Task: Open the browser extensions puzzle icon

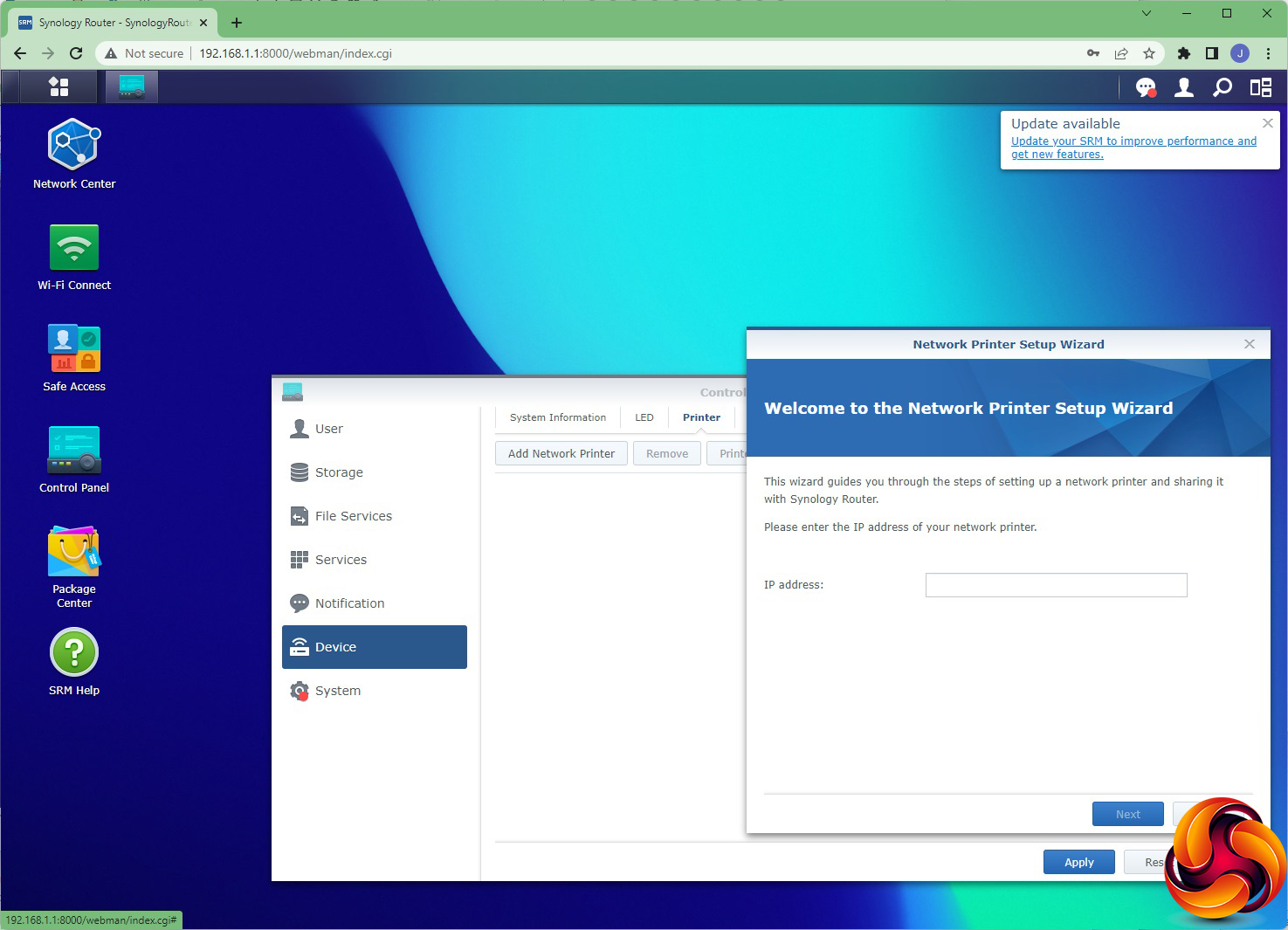Action: [1184, 53]
